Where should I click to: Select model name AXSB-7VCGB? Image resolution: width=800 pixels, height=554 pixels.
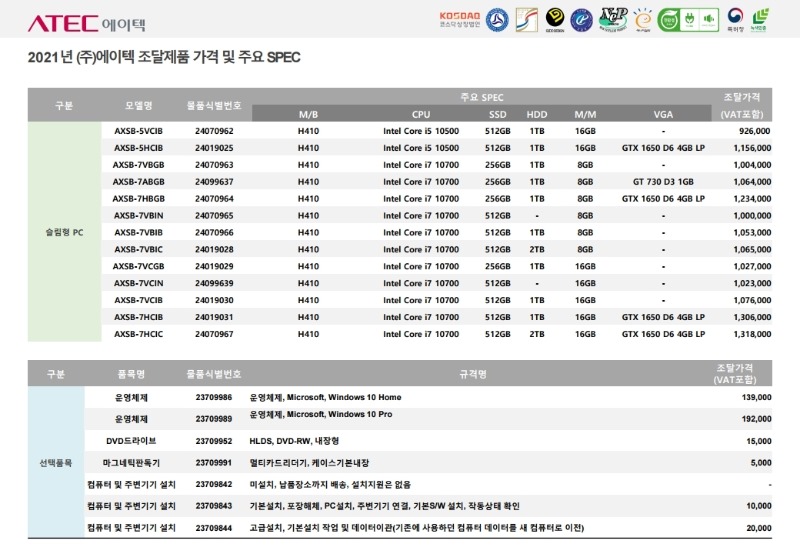pyautogui.click(x=138, y=266)
